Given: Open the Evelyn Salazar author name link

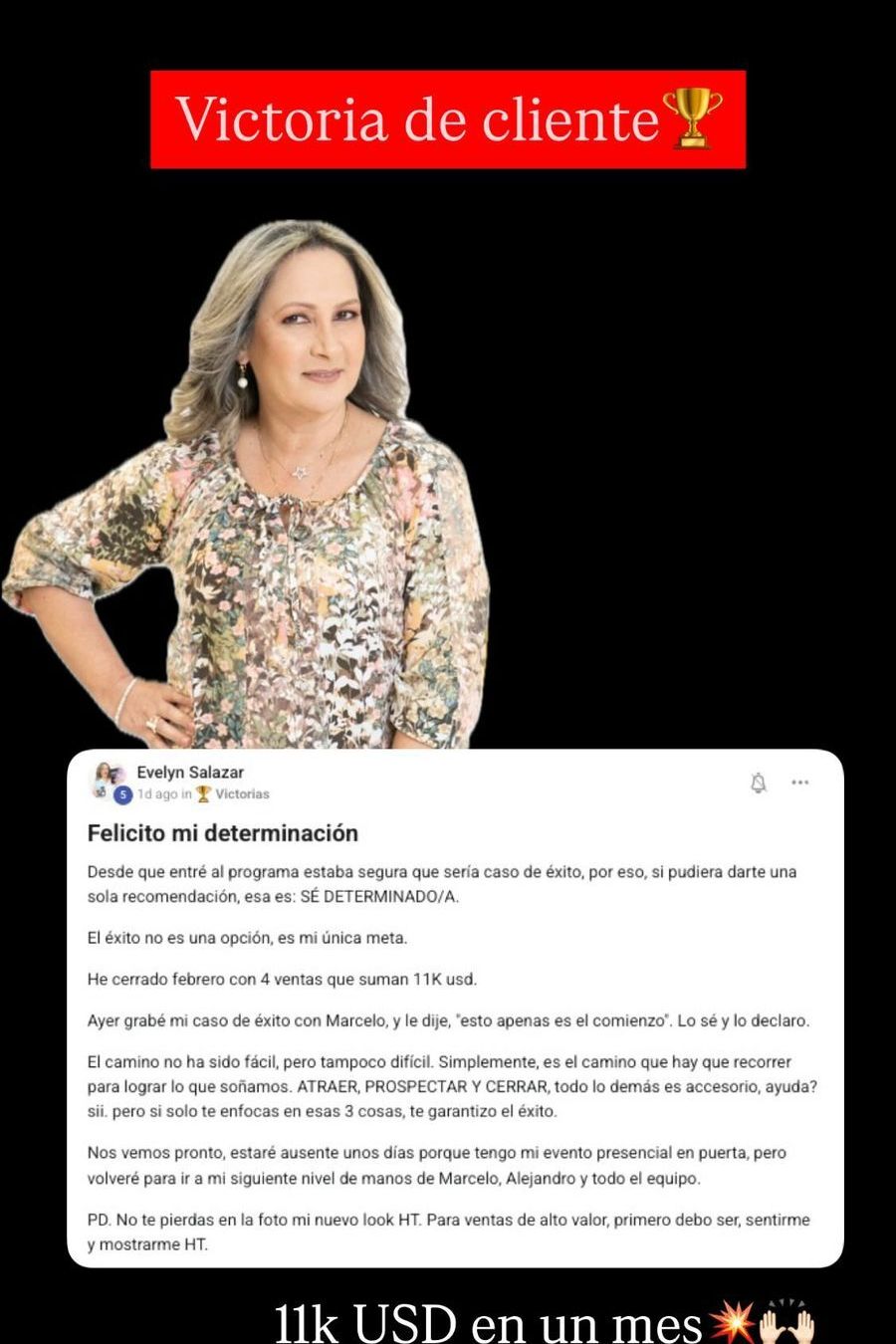Looking at the screenshot, I should tap(190, 772).
